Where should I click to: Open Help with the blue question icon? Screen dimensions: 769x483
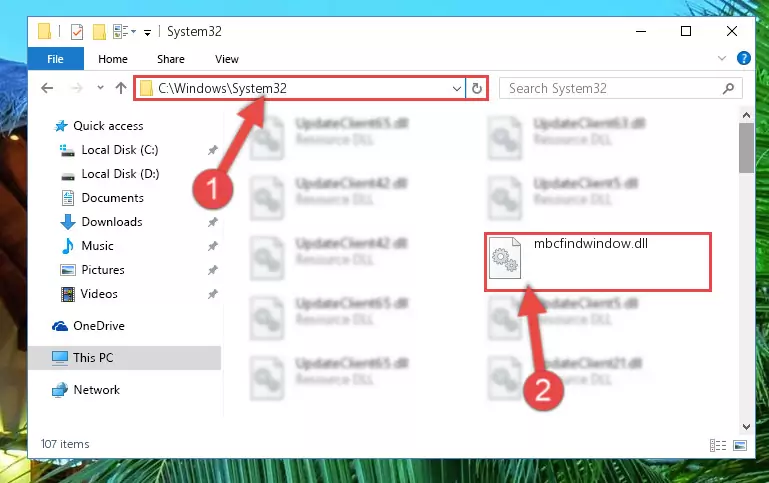[743, 58]
